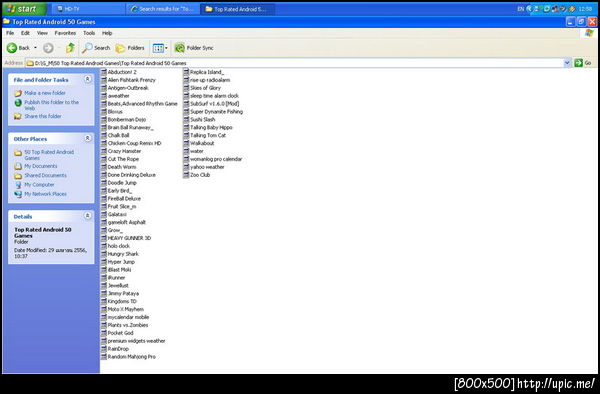Open the Views dropdown button
The height and width of the screenshot is (394, 600).
160,48
